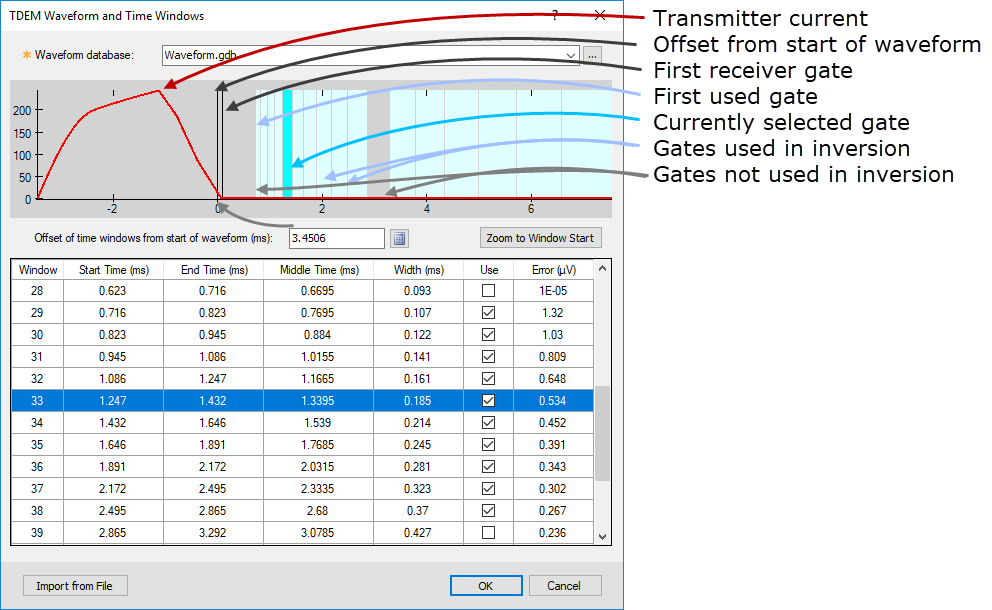This screenshot has width=992, height=610.
Task: Open the calculator icon beside offset field
Action: (399, 239)
